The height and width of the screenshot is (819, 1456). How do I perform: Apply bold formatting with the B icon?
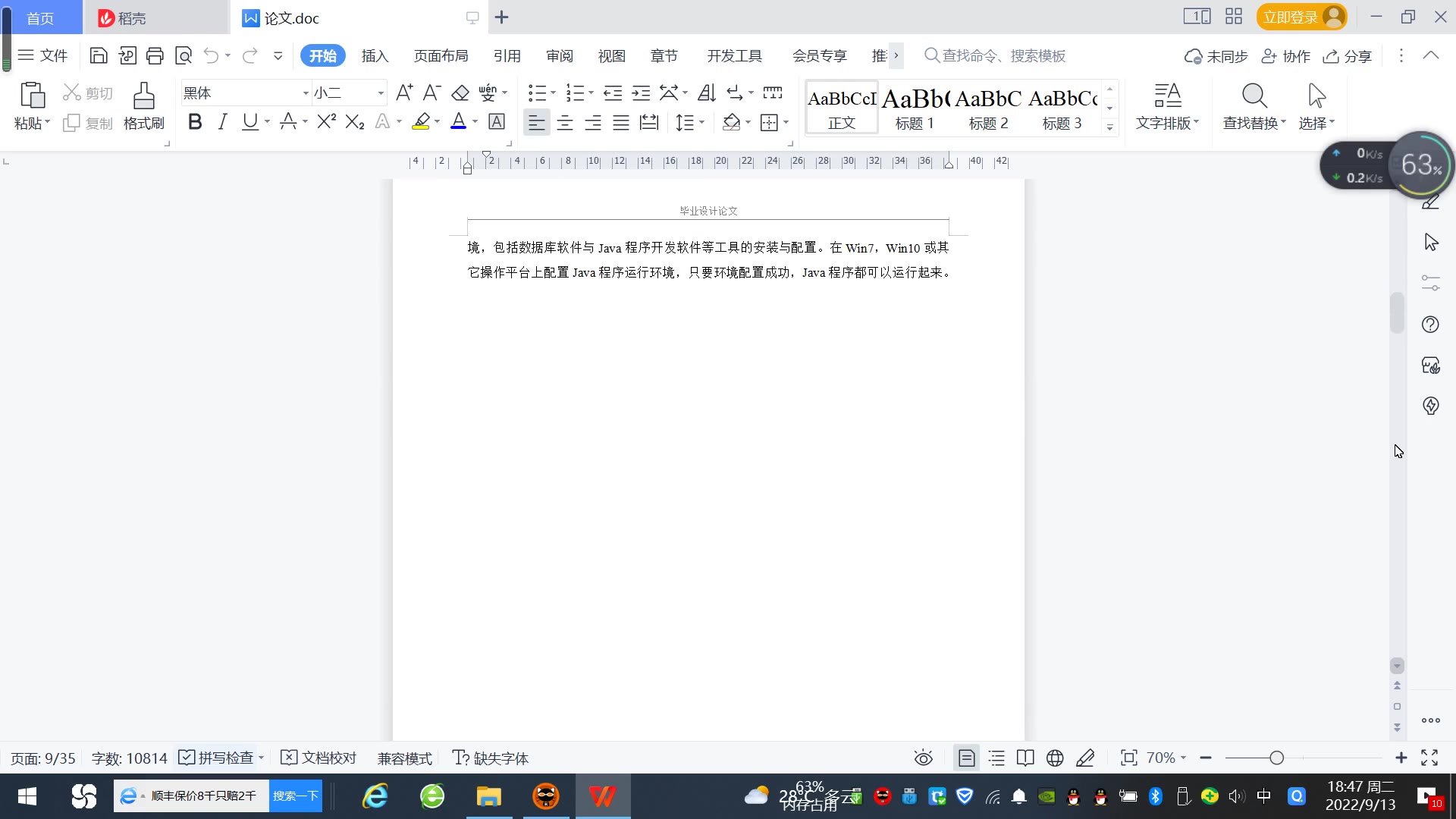pos(195,122)
